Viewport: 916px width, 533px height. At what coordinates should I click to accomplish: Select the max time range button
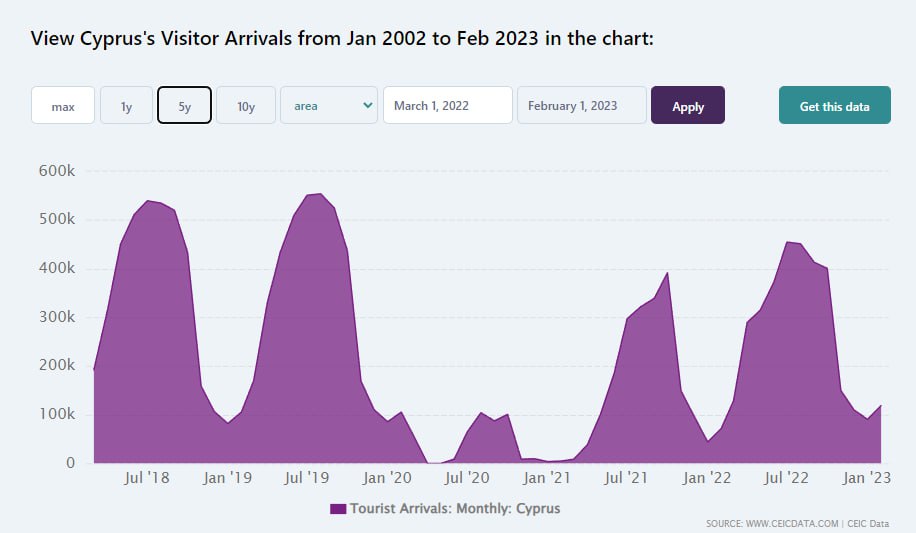point(63,105)
